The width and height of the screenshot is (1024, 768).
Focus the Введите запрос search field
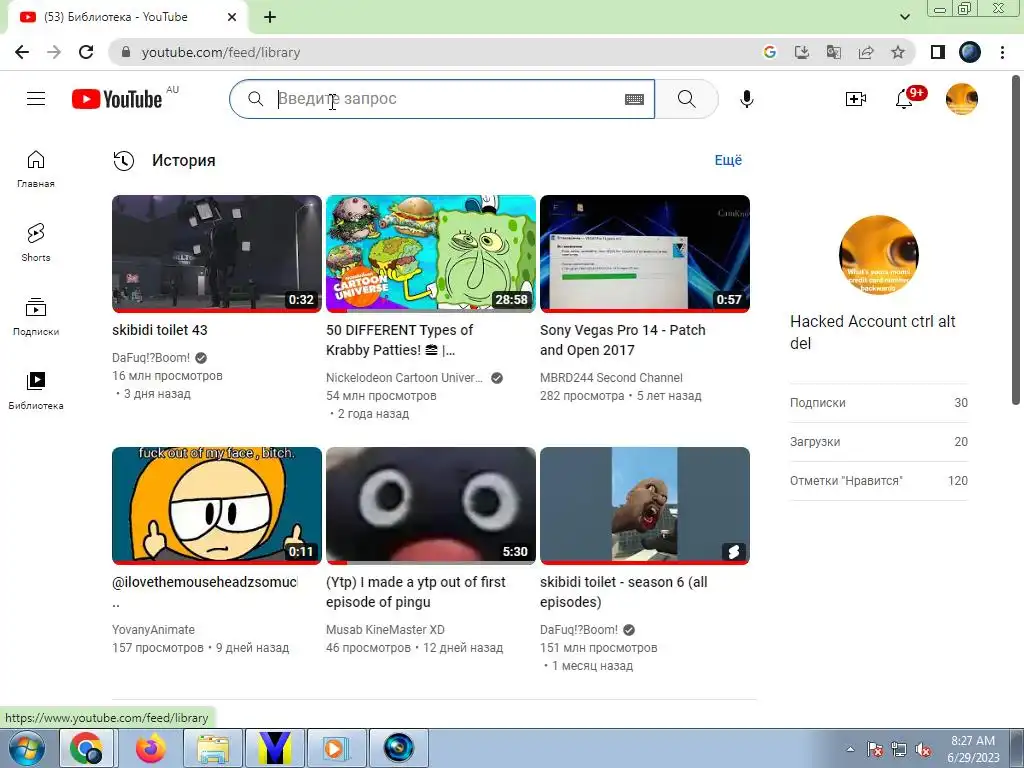[444, 99]
